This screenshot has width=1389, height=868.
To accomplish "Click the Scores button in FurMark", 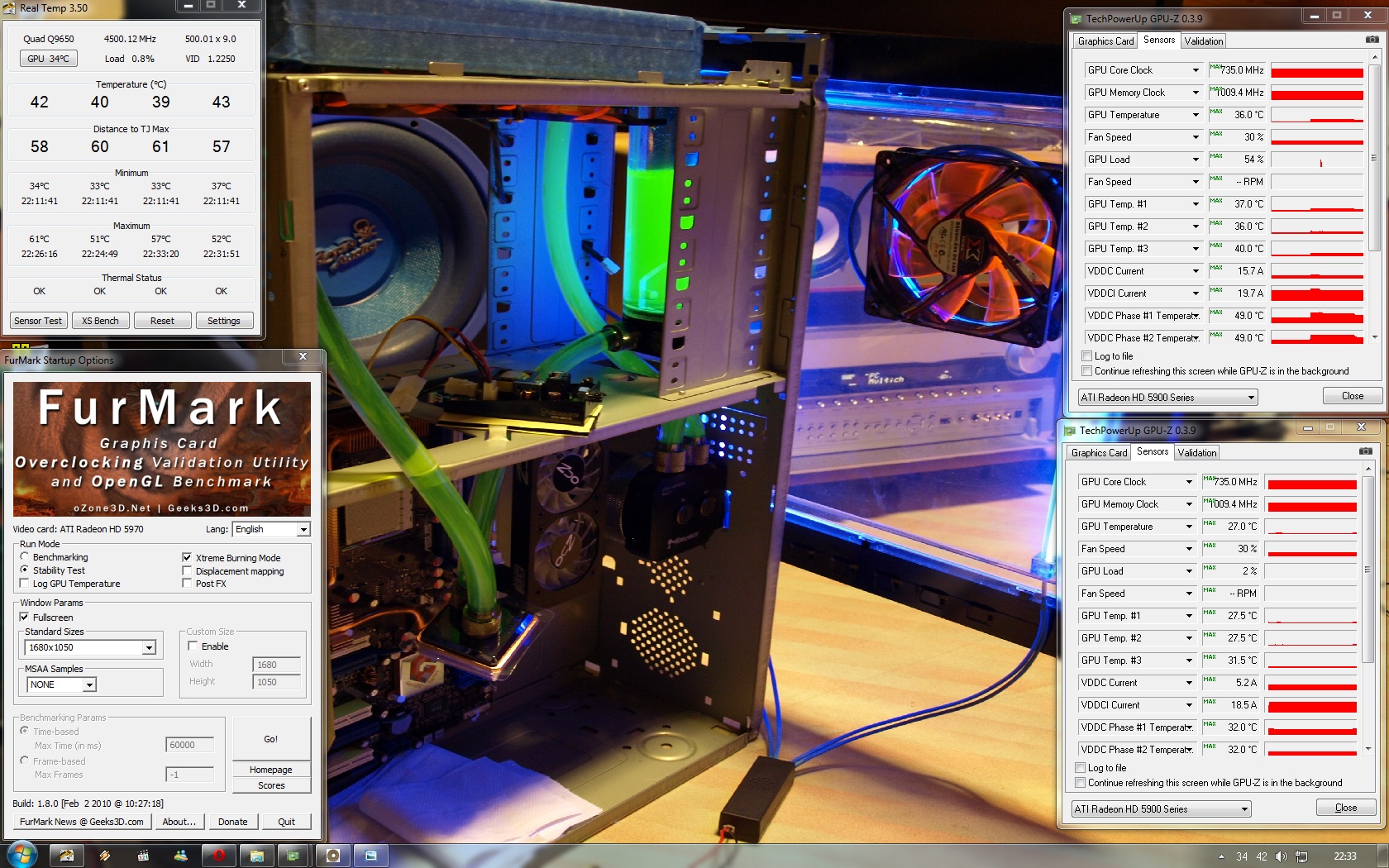I will click(x=271, y=785).
